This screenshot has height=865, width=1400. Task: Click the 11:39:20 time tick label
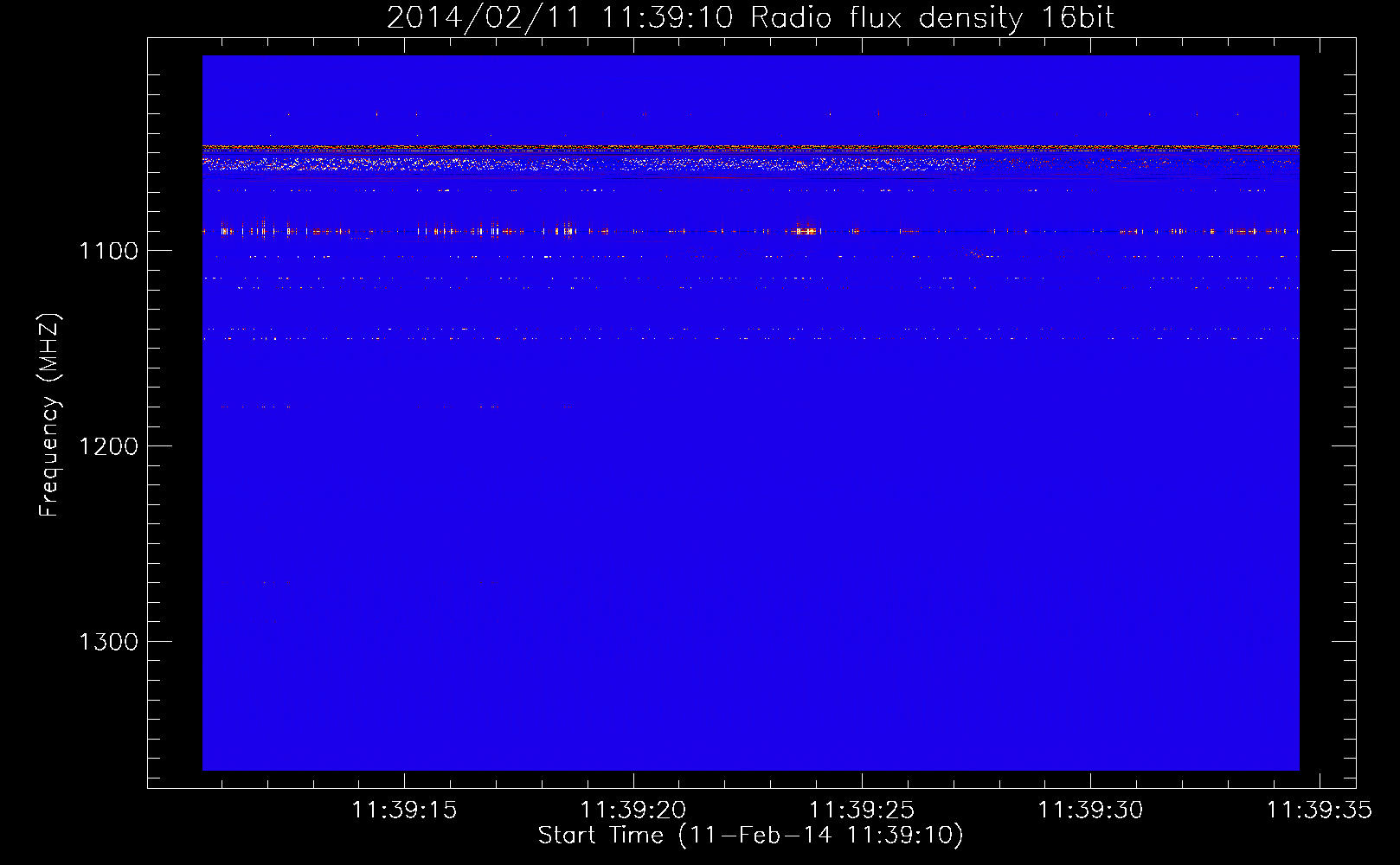633,811
